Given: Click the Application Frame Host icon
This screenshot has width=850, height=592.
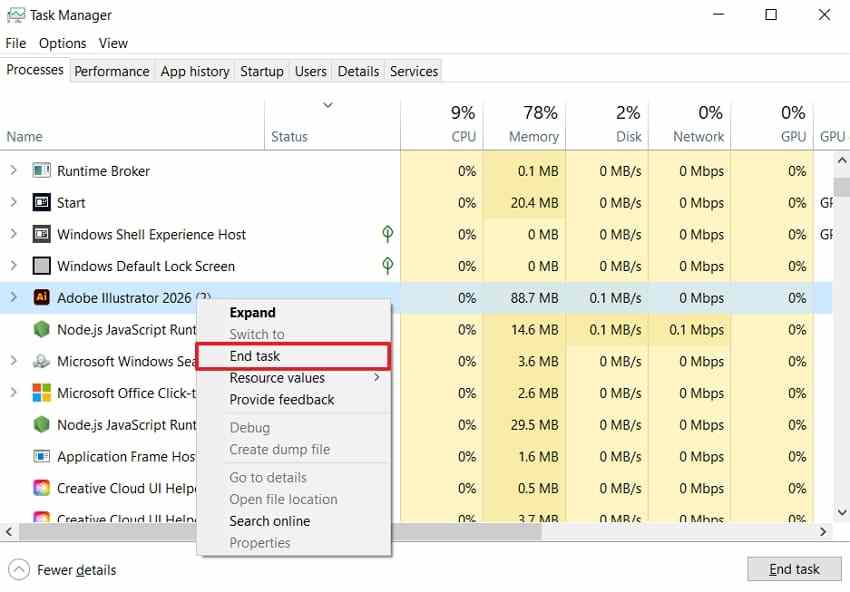Looking at the screenshot, I should 42,456.
